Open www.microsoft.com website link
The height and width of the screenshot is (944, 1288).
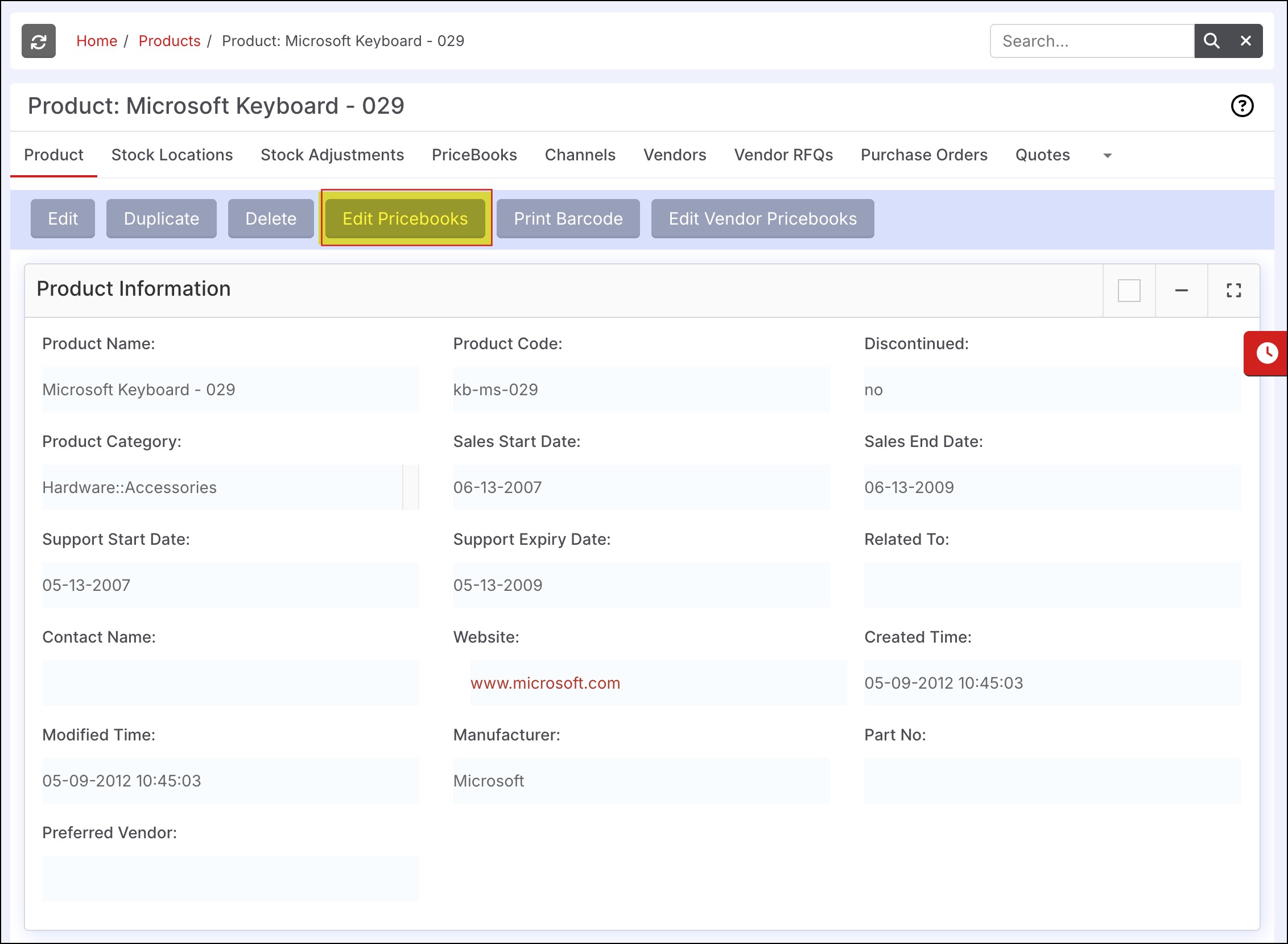pos(546,683)
